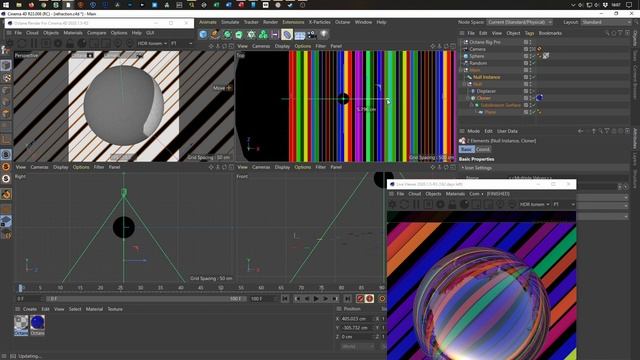640x360 pixels.
Task: Click the green subdivision surface generator icon
Action: [227, 34]
